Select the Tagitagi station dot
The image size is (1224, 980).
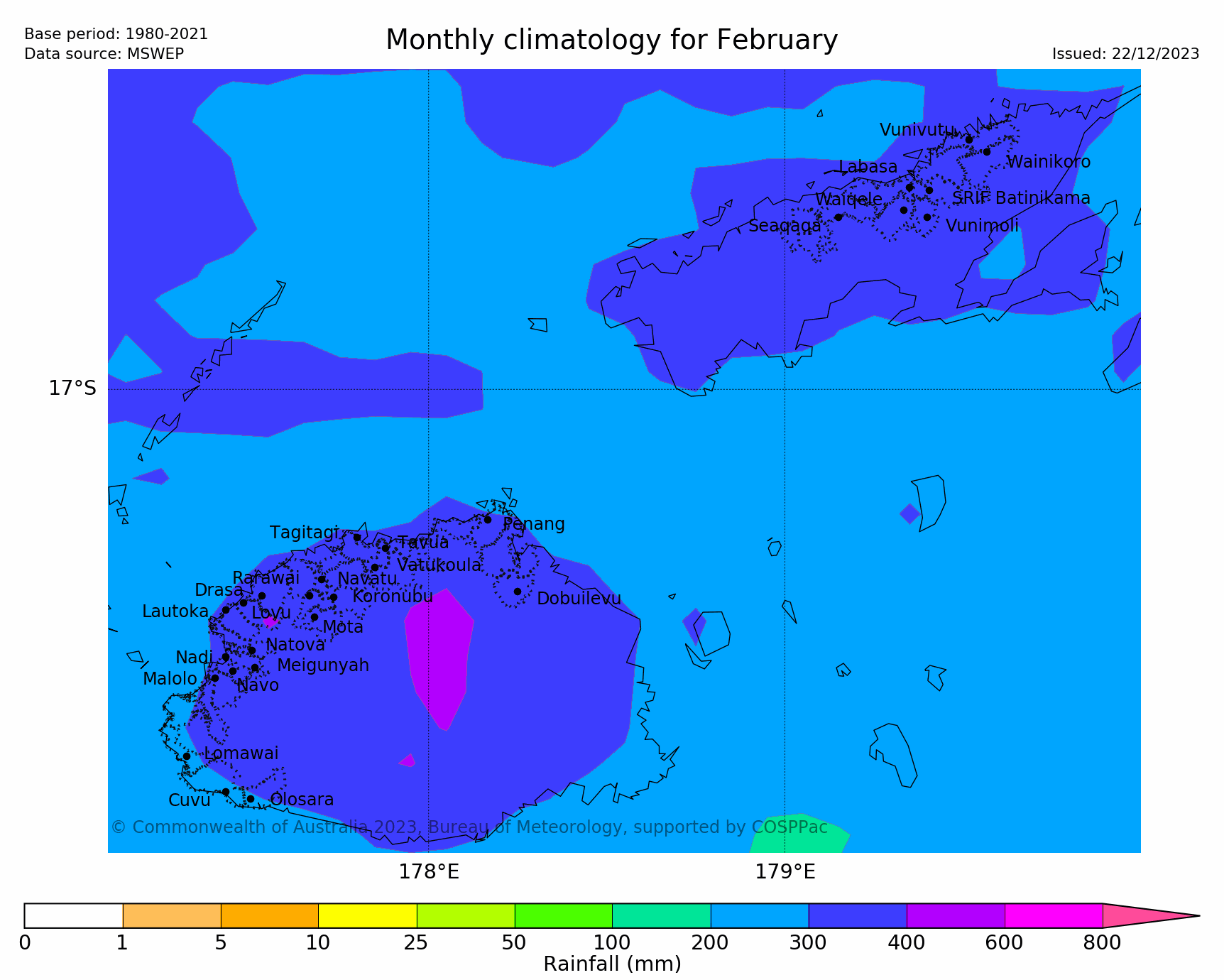pos(357,538)
